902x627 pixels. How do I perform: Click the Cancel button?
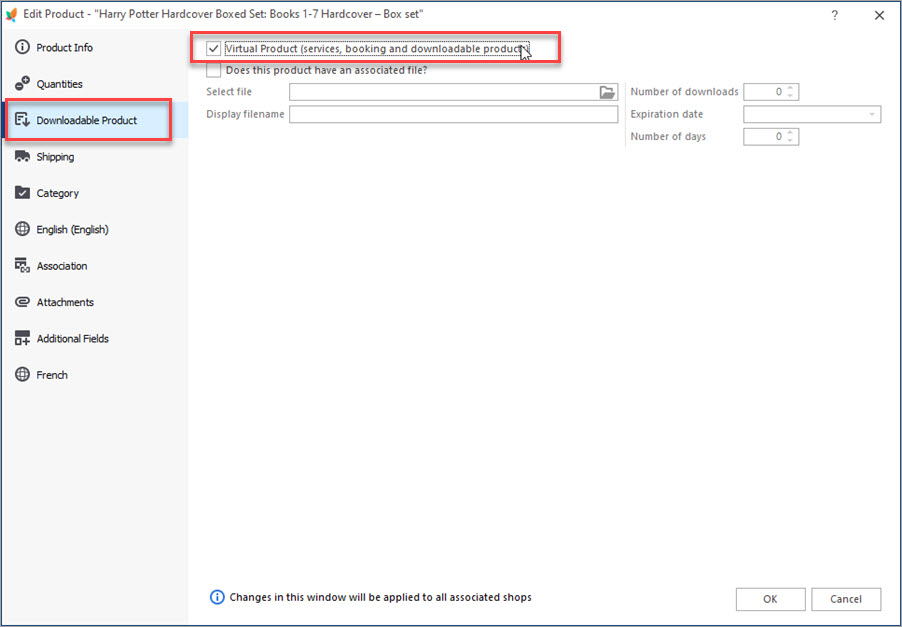click(846, 599)
